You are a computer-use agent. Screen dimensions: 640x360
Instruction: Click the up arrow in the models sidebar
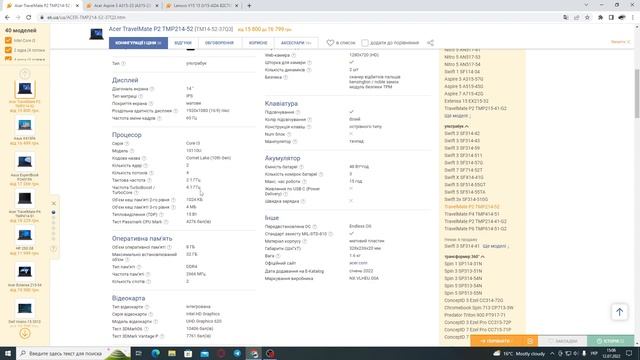tap(24, 74)
